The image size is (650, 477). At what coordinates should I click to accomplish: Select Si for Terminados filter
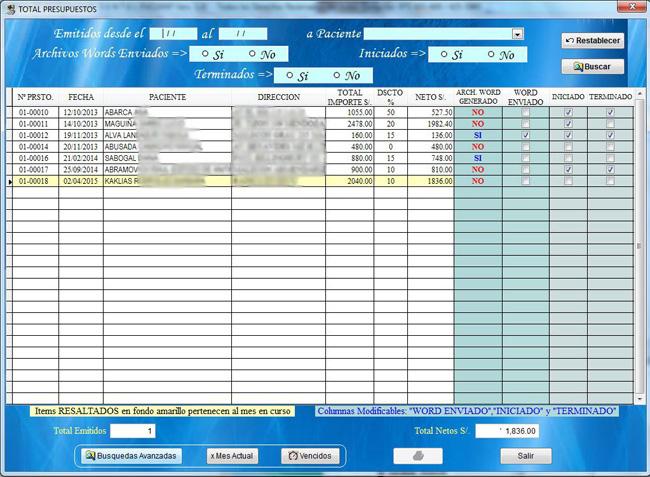pyautogui.click(x=290, y=75)
